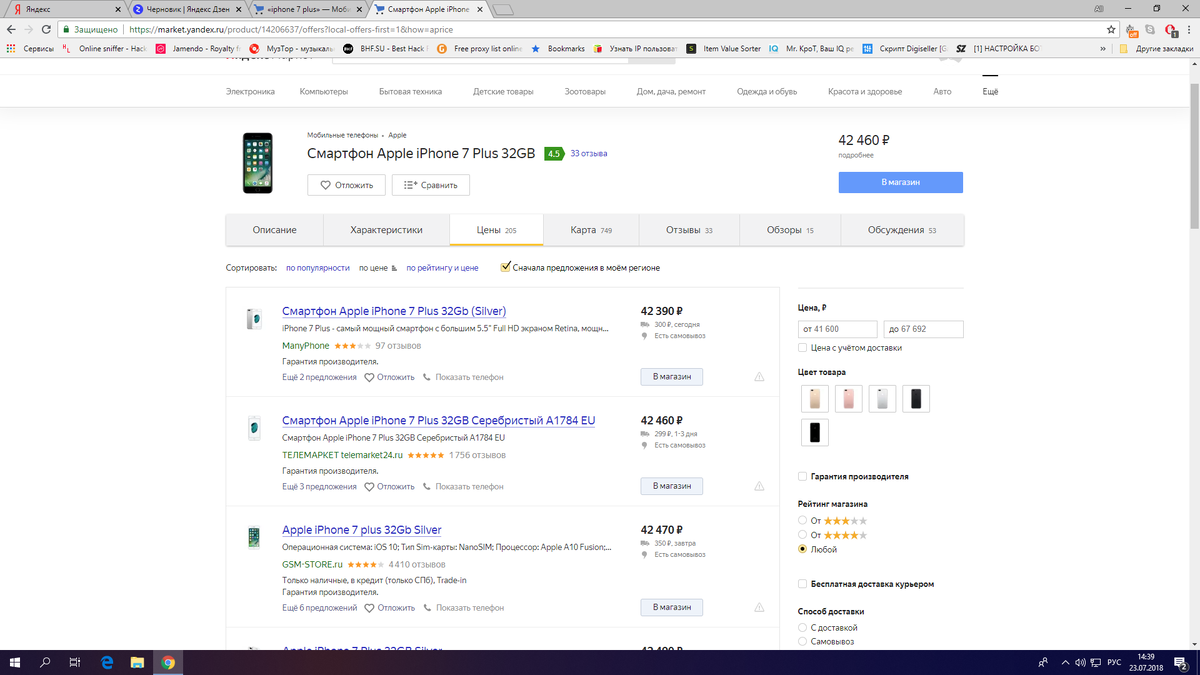Check Цена с учётом доставки
The width and height of the screenshot is (1200, 675).
[803, 348]
